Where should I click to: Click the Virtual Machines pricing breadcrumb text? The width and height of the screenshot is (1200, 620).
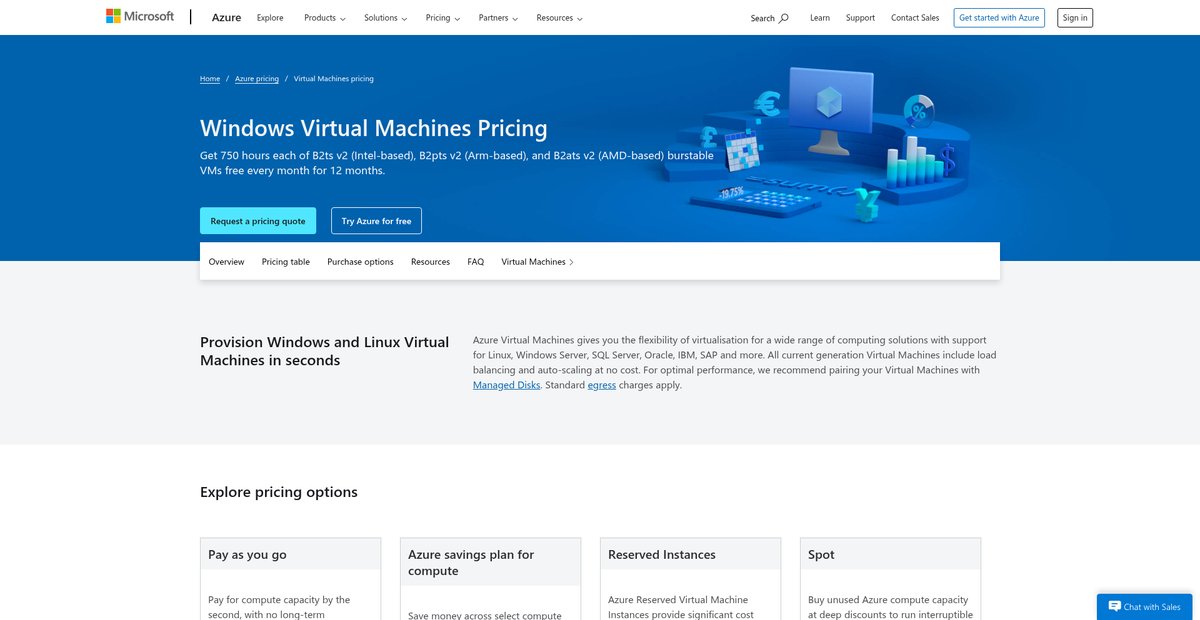tap(334, 79)
